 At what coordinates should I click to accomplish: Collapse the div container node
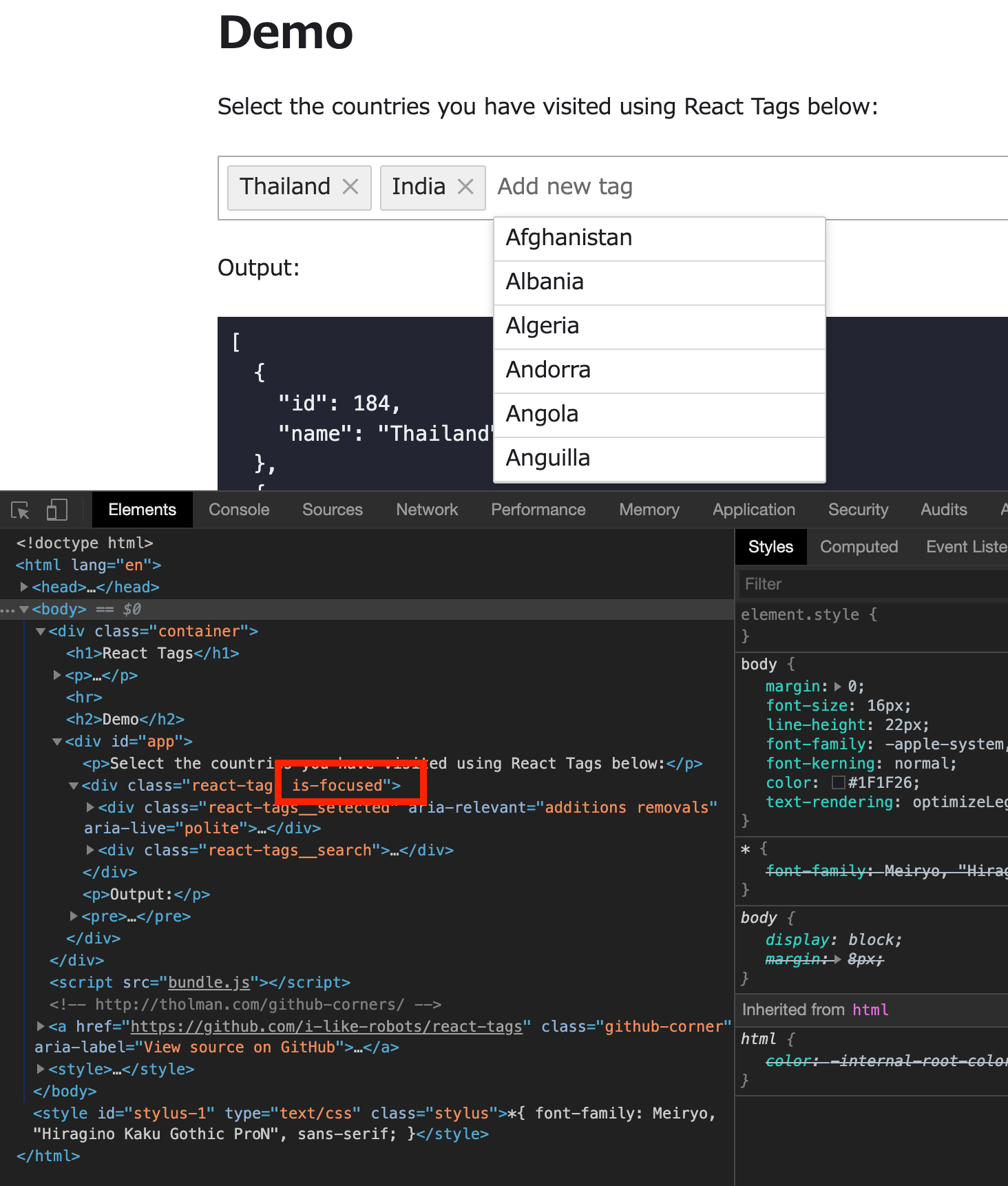click(41, 632)
